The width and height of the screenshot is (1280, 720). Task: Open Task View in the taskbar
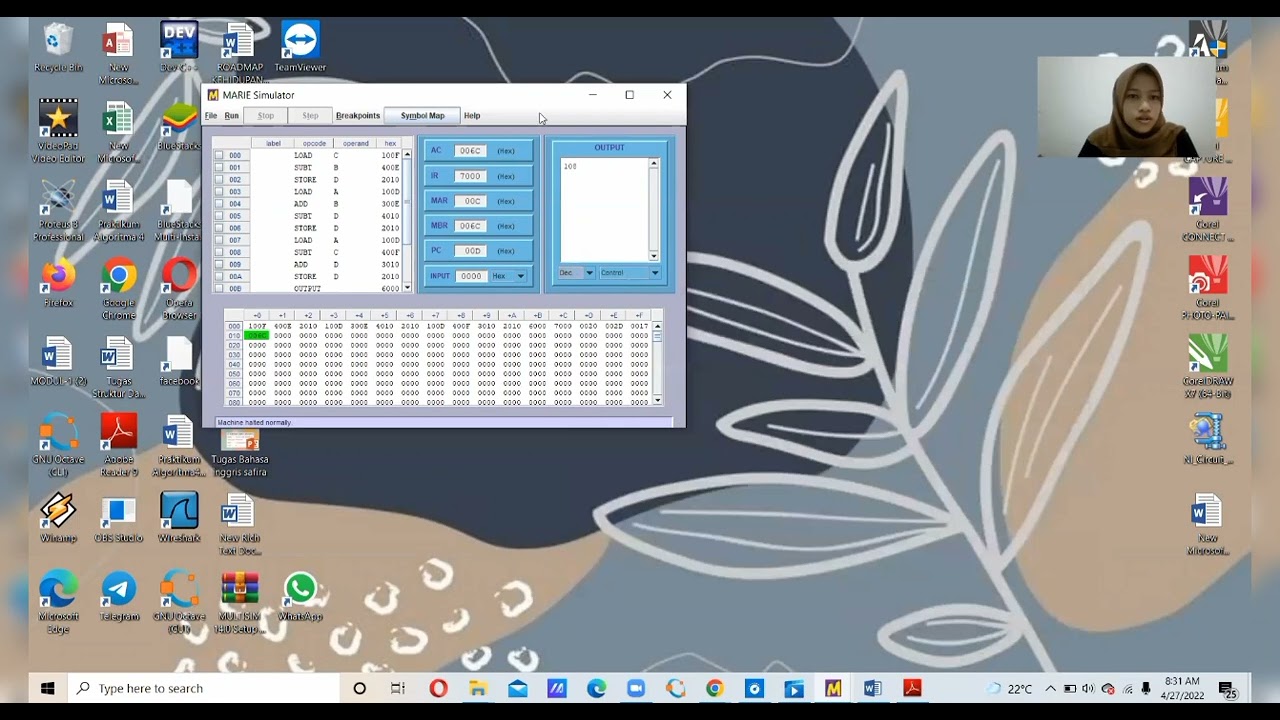(x=398, y=688)
